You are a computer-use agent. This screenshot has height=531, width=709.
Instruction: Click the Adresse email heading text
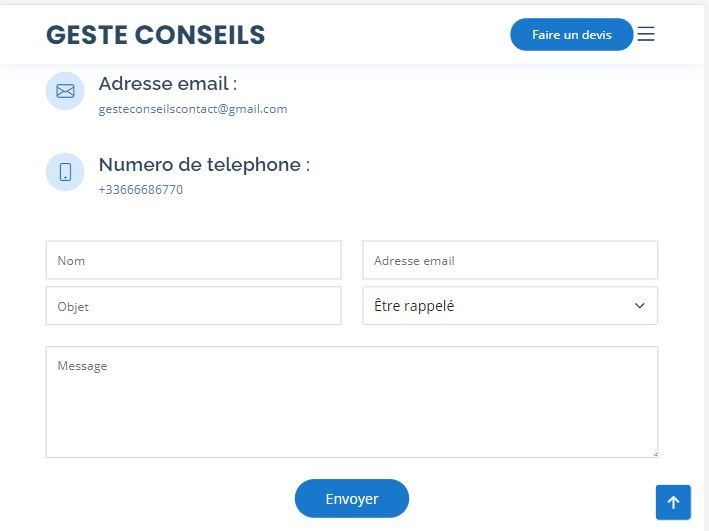tap(168, 84)
